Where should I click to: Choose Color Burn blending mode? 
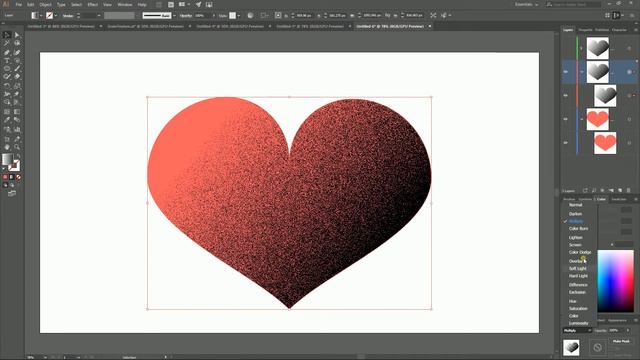point(579,229)
